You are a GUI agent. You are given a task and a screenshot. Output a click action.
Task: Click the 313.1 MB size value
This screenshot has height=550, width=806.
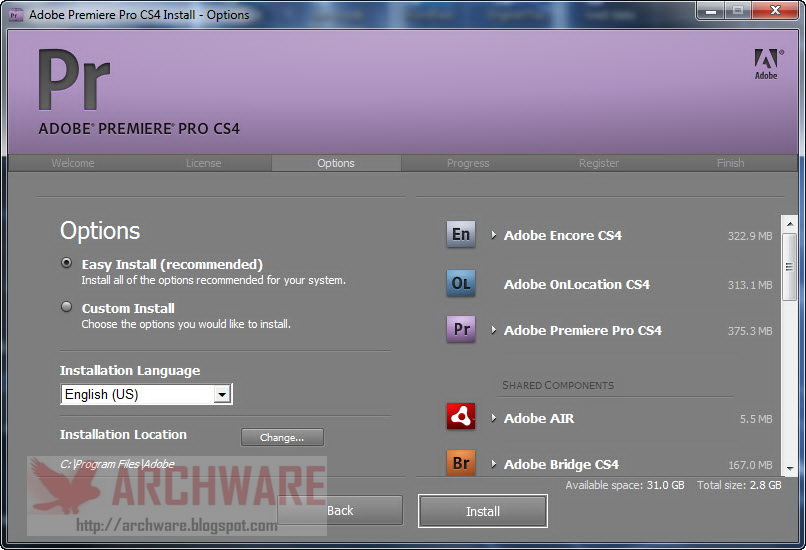750,285
